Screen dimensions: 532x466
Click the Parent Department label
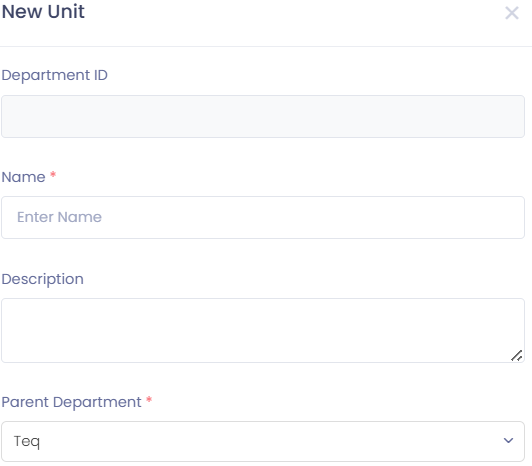71,403
